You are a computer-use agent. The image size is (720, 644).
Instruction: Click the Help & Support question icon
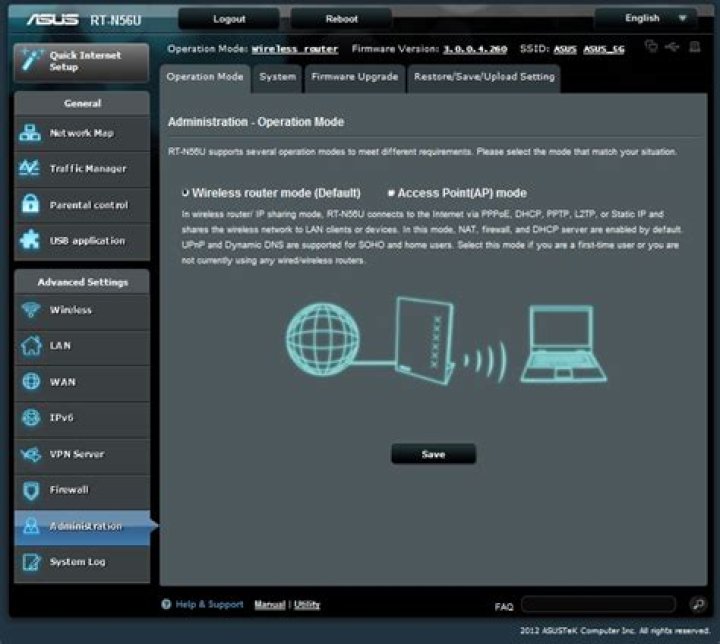coord(166,604)
